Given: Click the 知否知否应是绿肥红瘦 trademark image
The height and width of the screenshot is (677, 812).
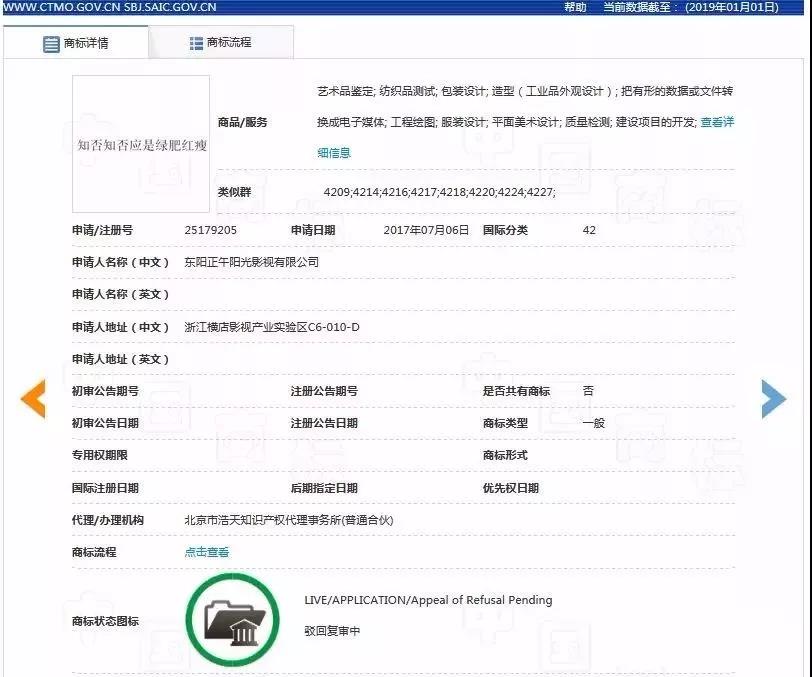Looking at the screenshot, I should click(x=139, y=142).
